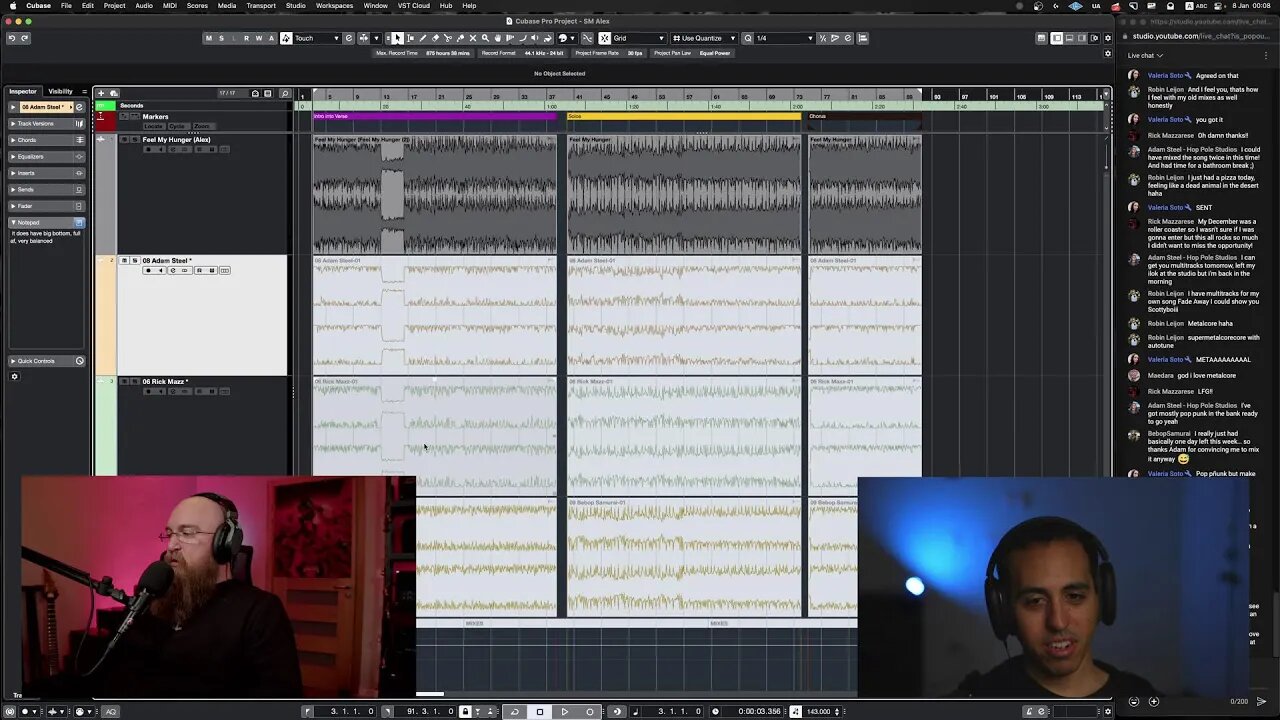Expand the Equalizers inspector section
Viewport: 1280px width, 720px height.
pyautogui.click(x=46, y=156)
